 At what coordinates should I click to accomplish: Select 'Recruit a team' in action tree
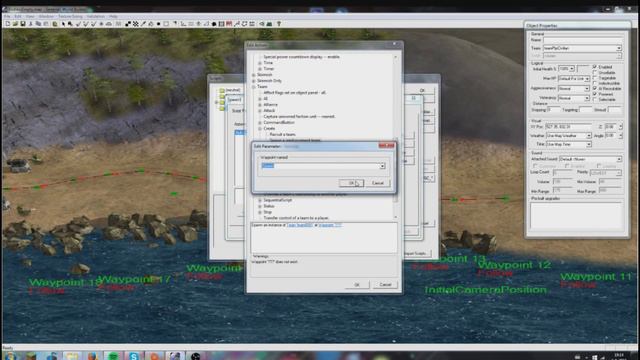click(x=282, y=134)
